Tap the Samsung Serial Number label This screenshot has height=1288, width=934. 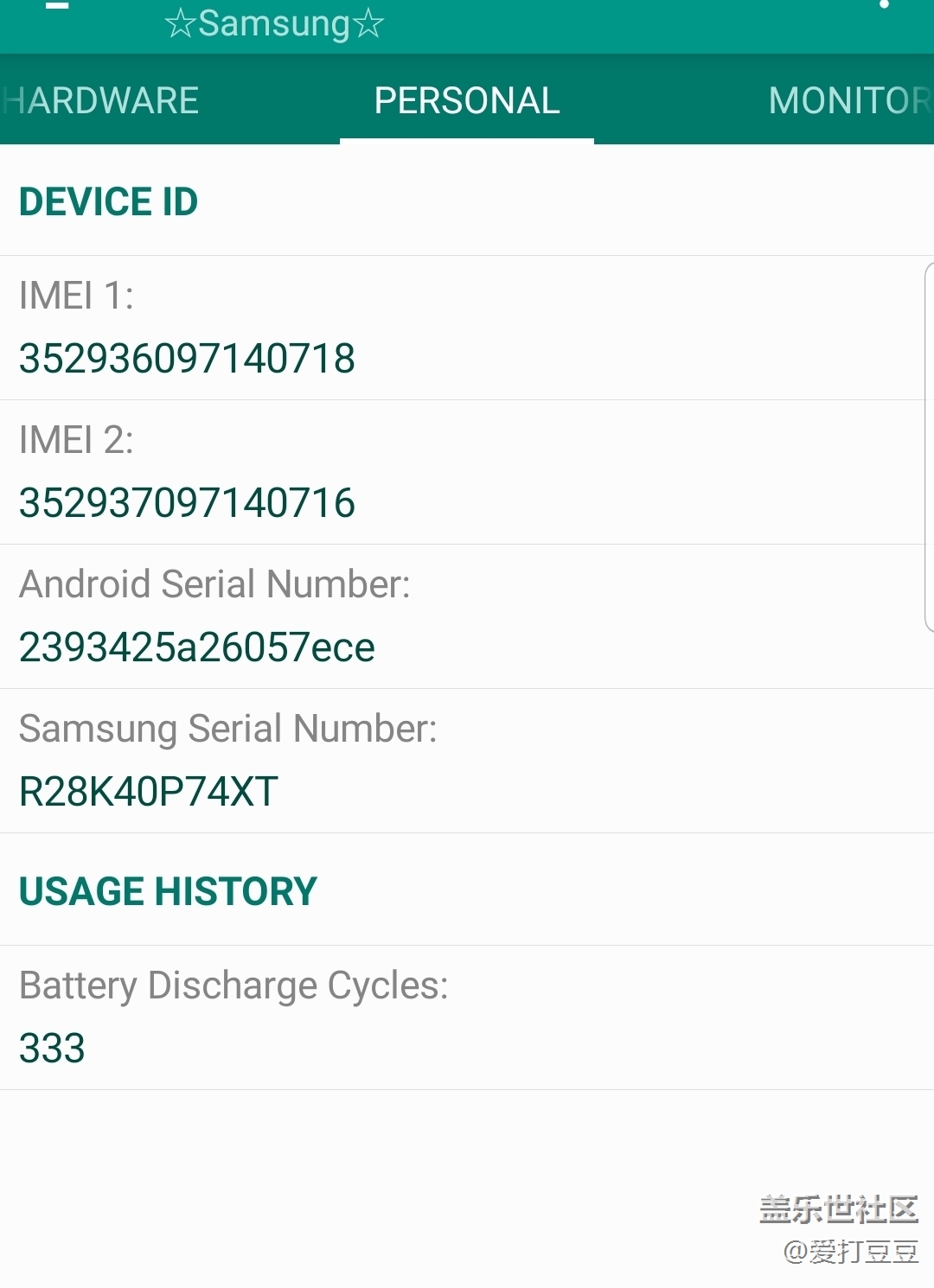coord(228,729)
